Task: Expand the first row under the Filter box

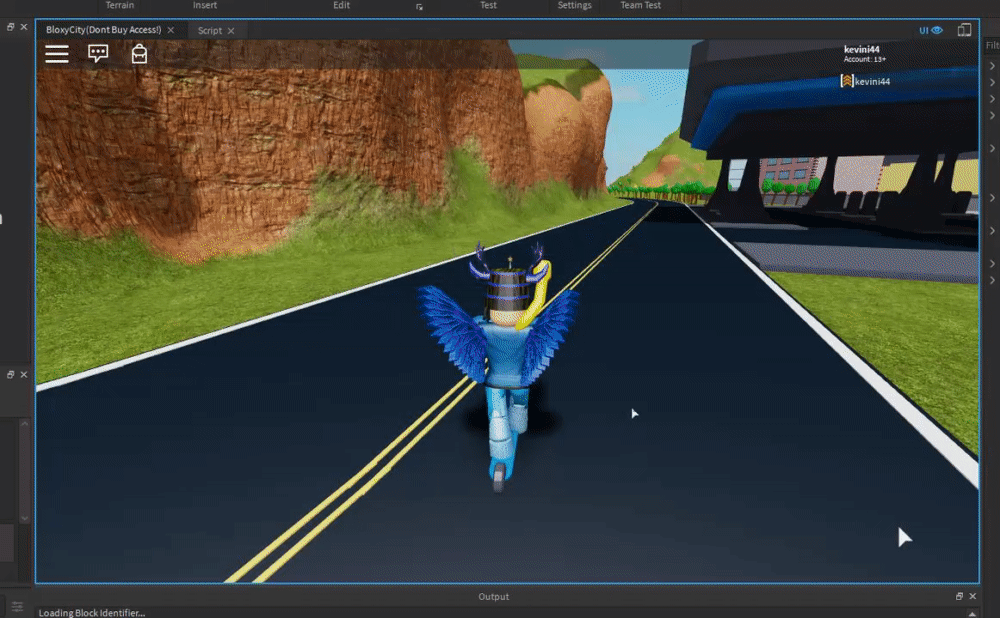Action: point(992,66)
